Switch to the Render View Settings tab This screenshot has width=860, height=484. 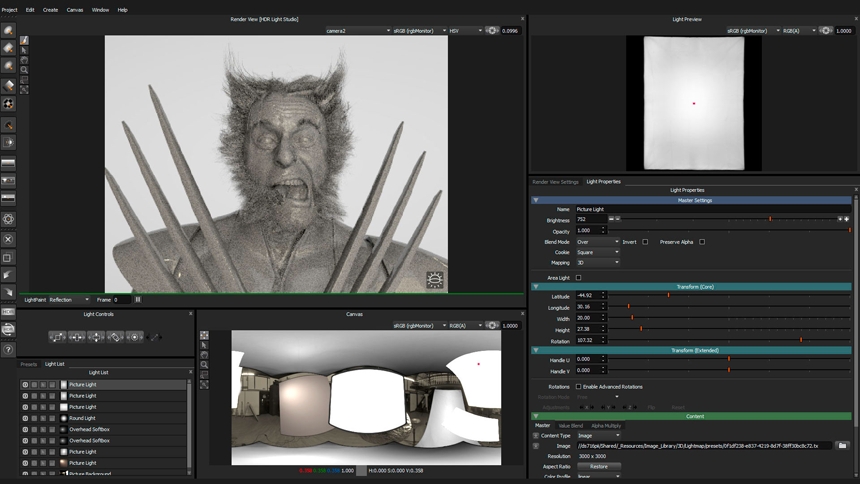[555, 182]
